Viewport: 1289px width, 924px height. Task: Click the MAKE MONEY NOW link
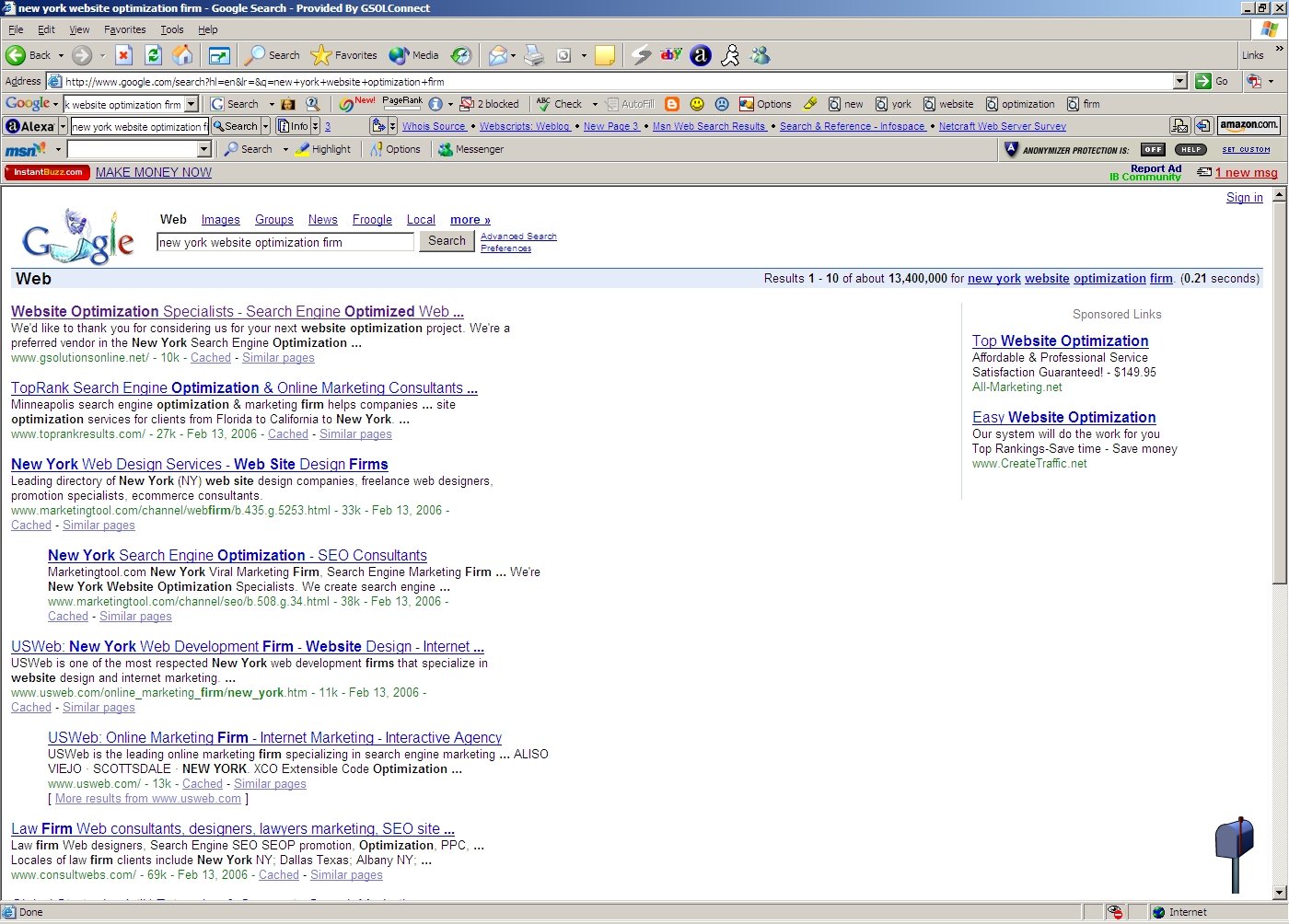coord(154,172)
